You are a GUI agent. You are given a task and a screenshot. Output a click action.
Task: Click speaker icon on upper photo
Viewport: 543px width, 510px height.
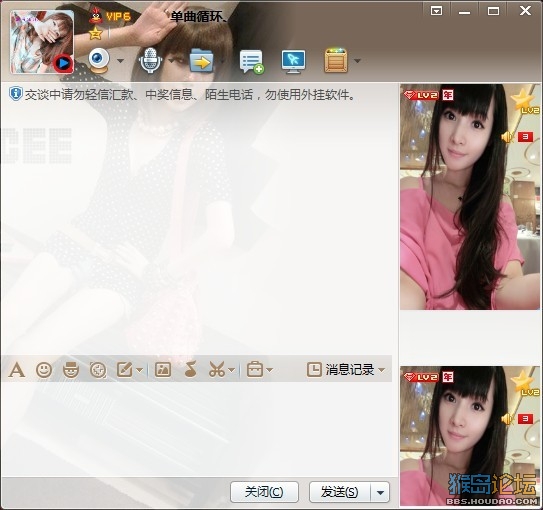pos(507,137)
